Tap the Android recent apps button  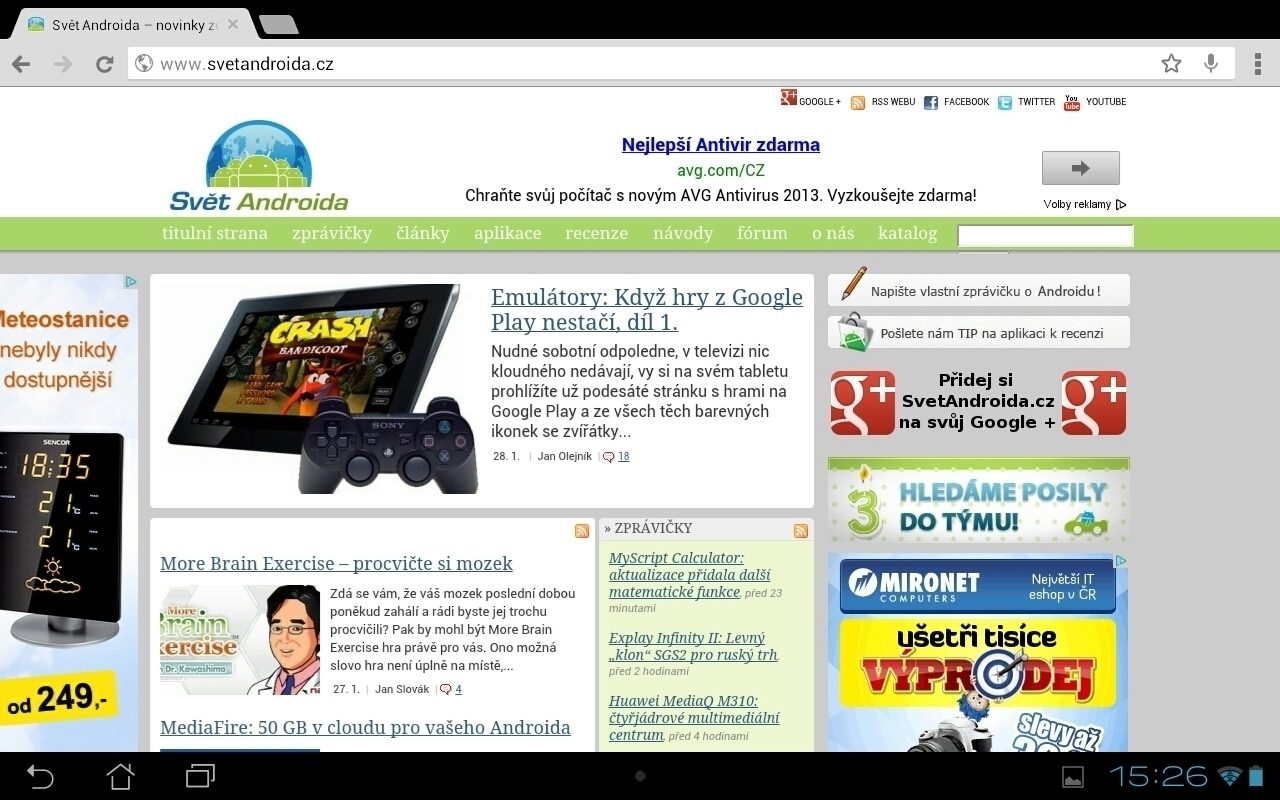[x=200, y=776]
